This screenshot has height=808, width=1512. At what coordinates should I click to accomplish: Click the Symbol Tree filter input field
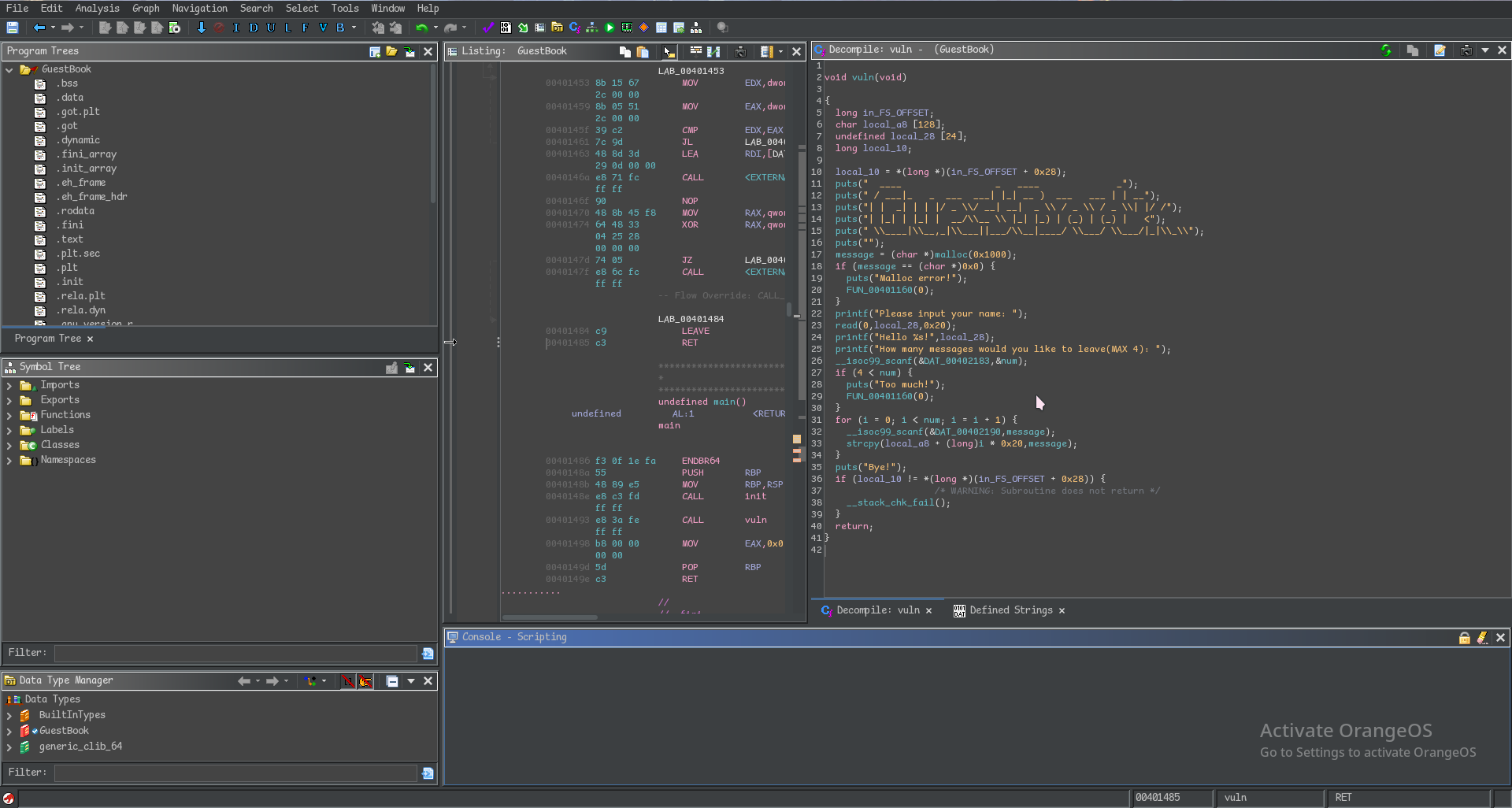pyautogui.click(x=235, y=653)
